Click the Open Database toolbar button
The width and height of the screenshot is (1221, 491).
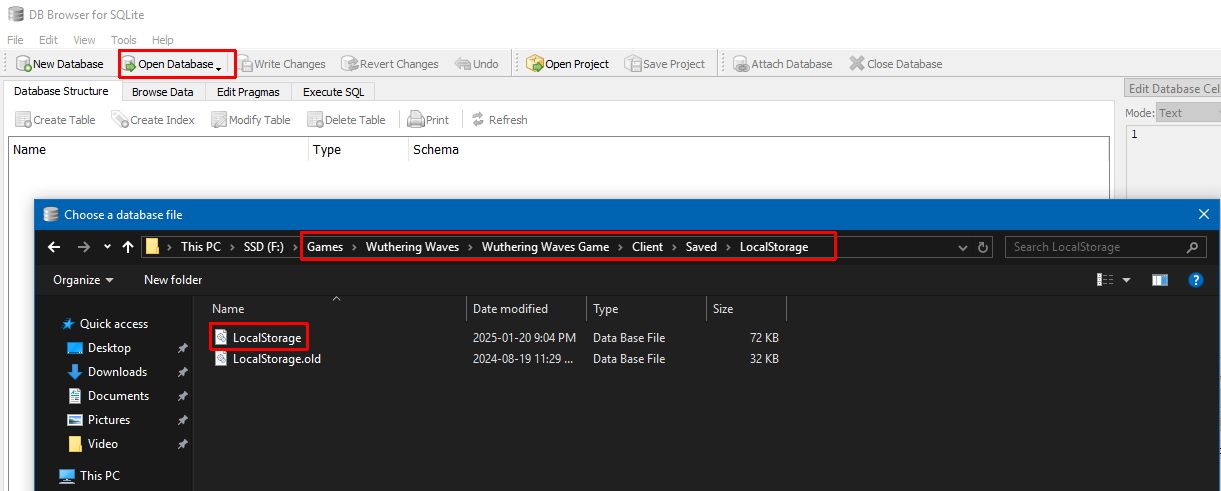(167, 64)
